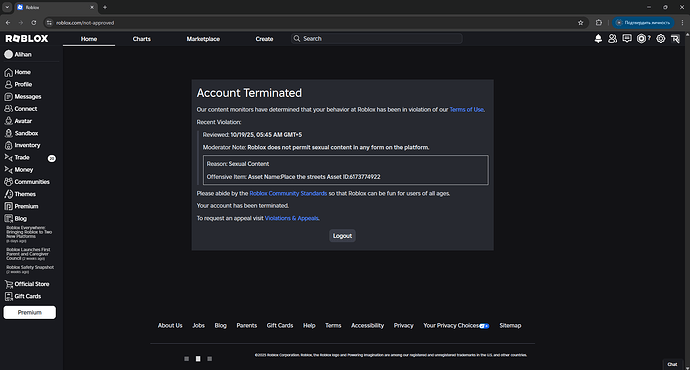Click the search magnifier icon
The width and height of the screenshot is (690, 370).
tap(297, 39)
